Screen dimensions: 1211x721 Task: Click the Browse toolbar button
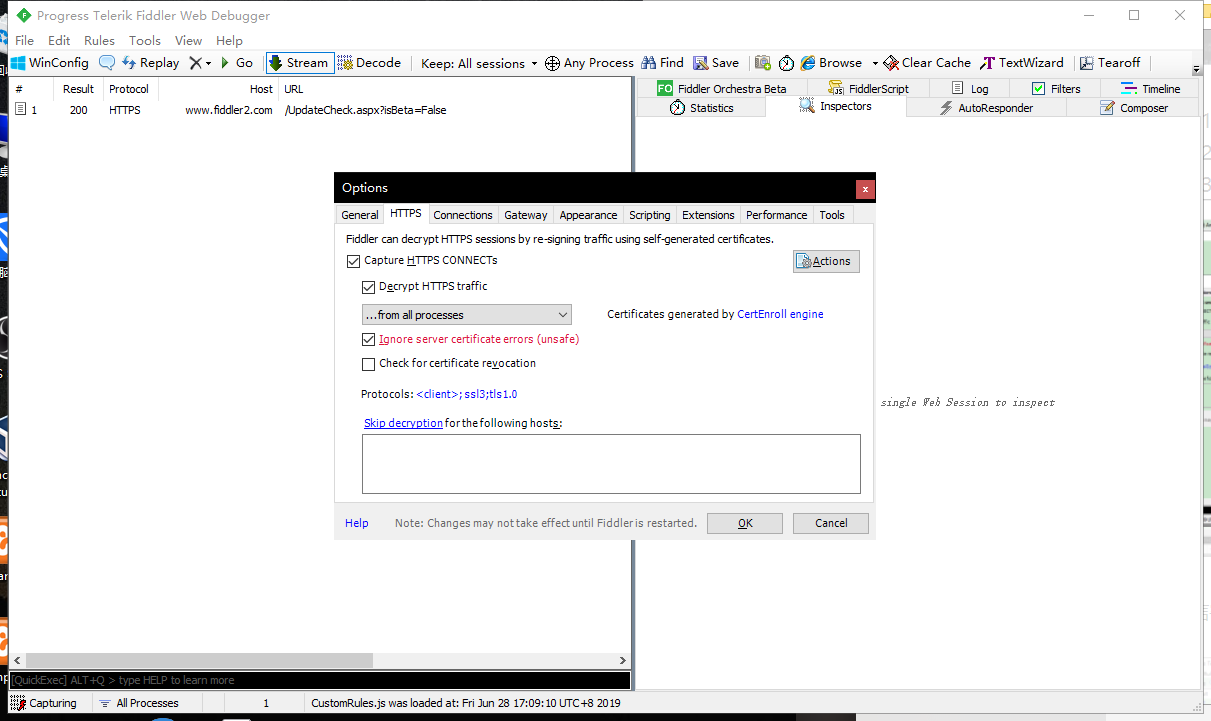point(831,62)
